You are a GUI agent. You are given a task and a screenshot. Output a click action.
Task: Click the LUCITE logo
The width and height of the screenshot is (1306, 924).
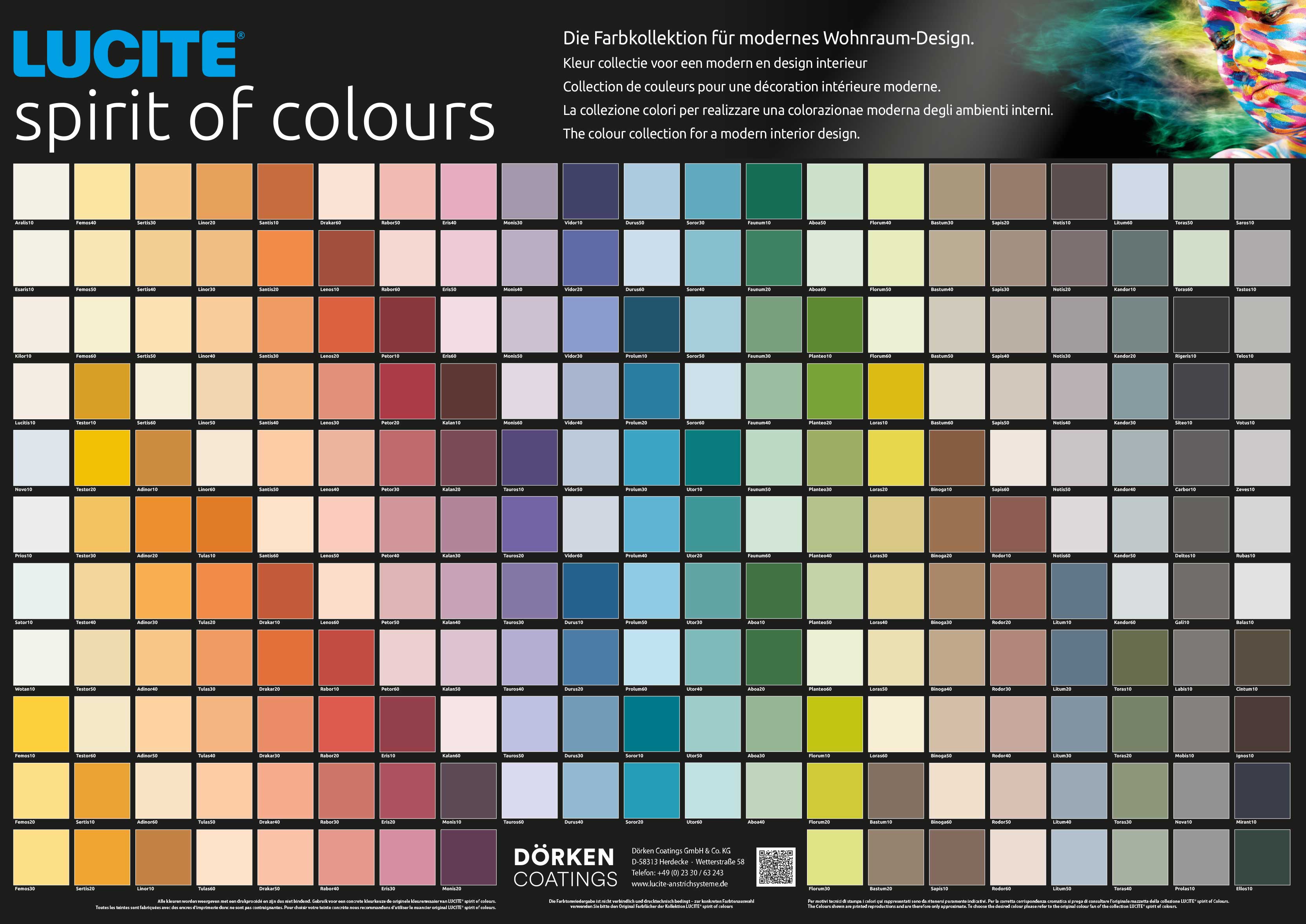point(129,53)
